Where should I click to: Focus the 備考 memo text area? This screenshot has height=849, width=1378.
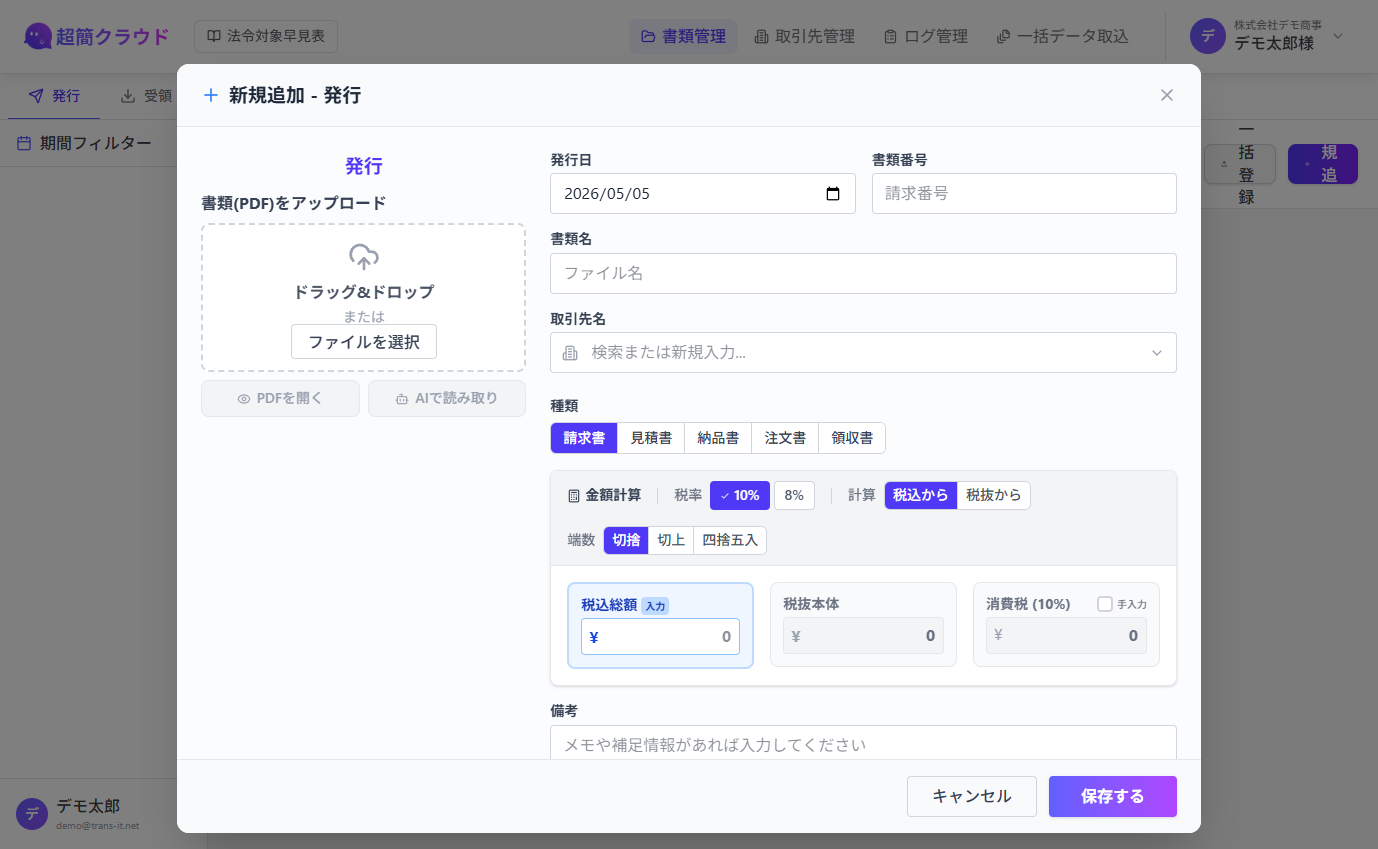863,743
